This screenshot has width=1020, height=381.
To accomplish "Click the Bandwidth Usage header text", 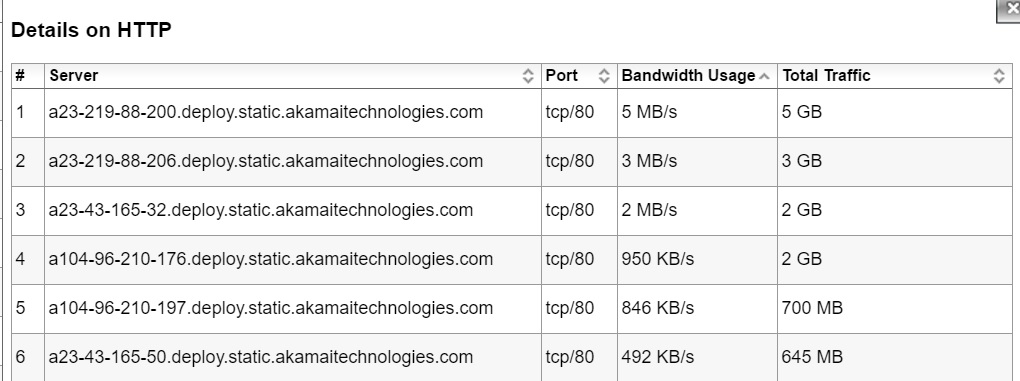I will click(x=688, y=75).
